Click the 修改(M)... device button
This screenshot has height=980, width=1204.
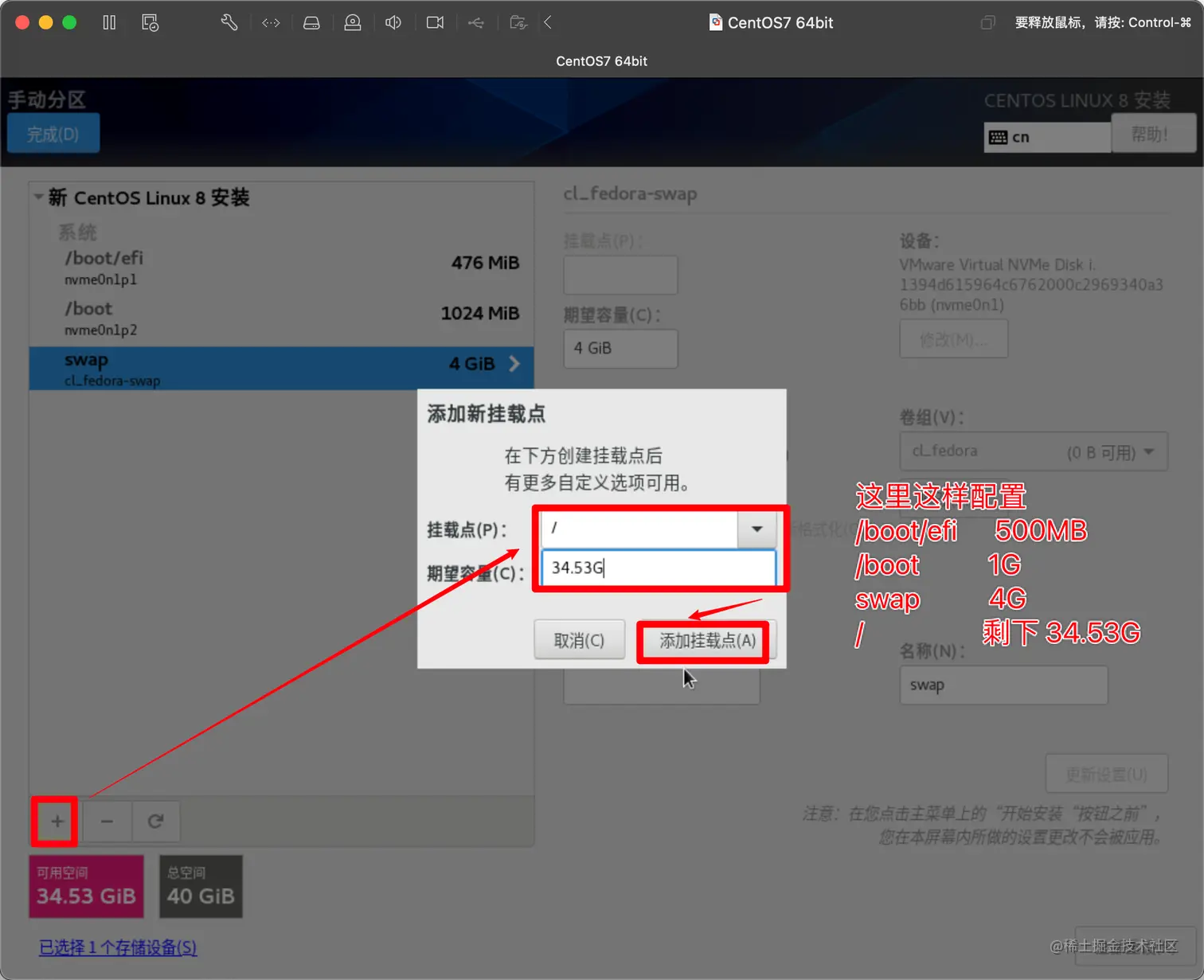(x=953, y=340)
